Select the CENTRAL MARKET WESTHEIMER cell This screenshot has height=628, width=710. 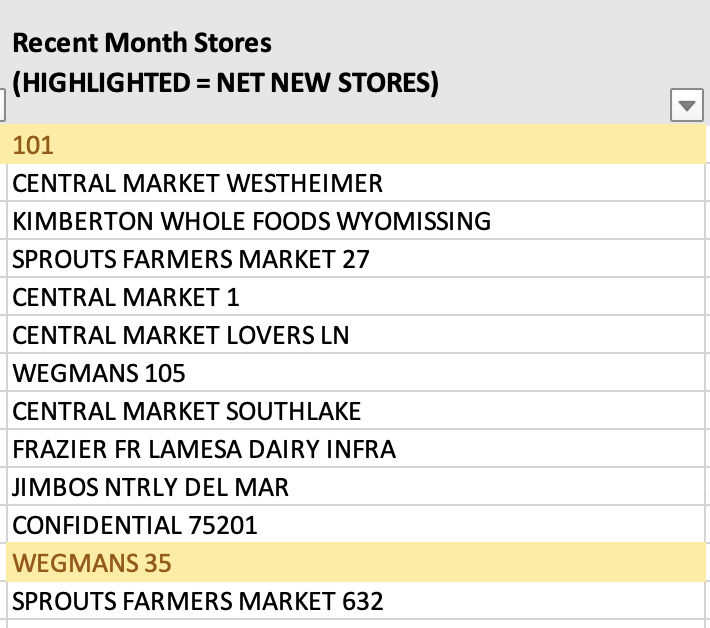point(356,183)
